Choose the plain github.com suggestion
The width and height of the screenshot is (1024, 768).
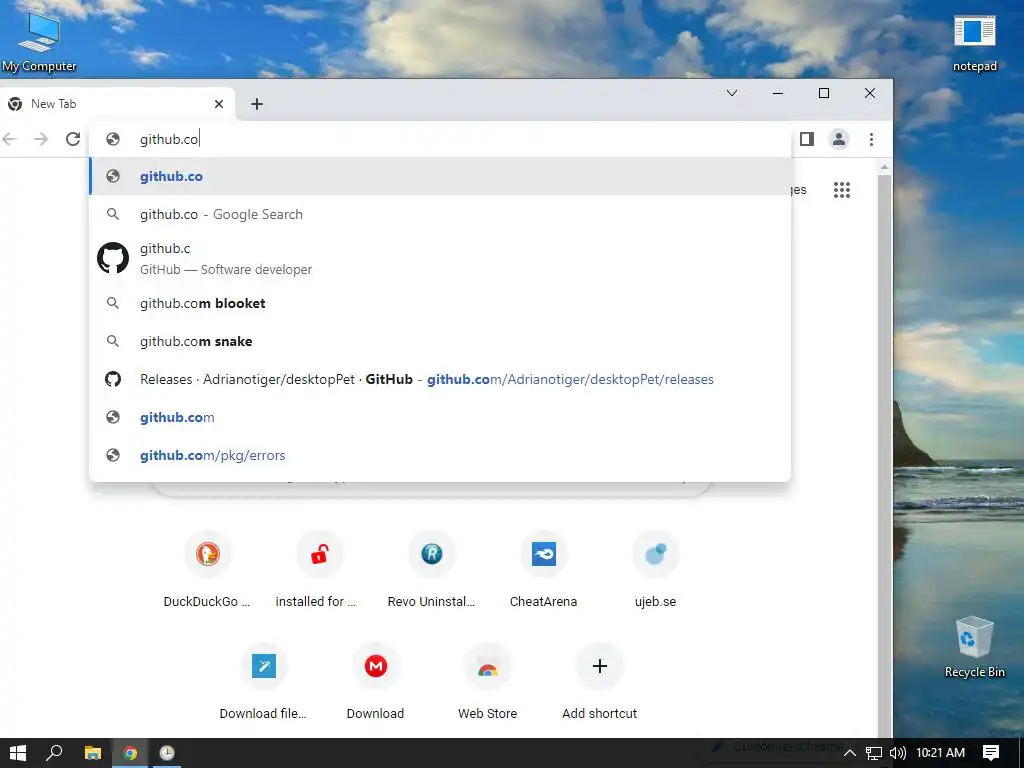[440, 417]
